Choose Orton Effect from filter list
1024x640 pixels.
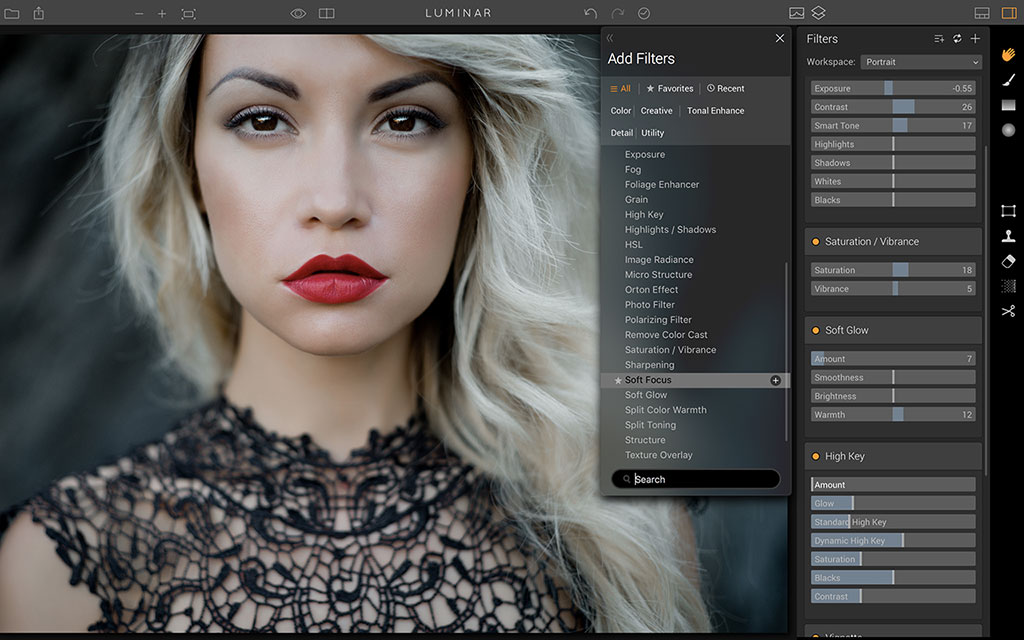(x=651, y=290)
